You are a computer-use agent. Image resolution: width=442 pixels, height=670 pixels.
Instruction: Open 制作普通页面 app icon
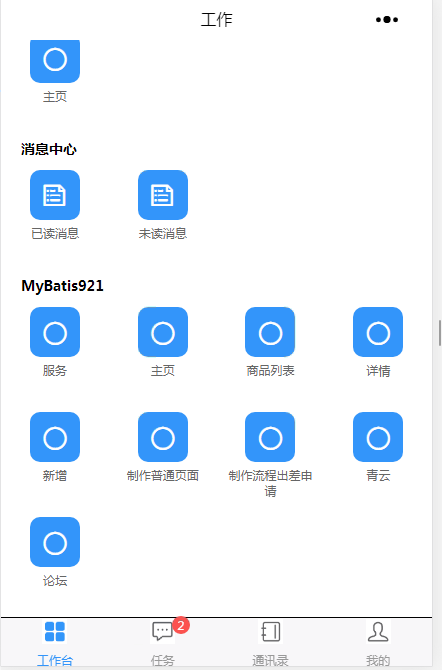click(163, 437)
